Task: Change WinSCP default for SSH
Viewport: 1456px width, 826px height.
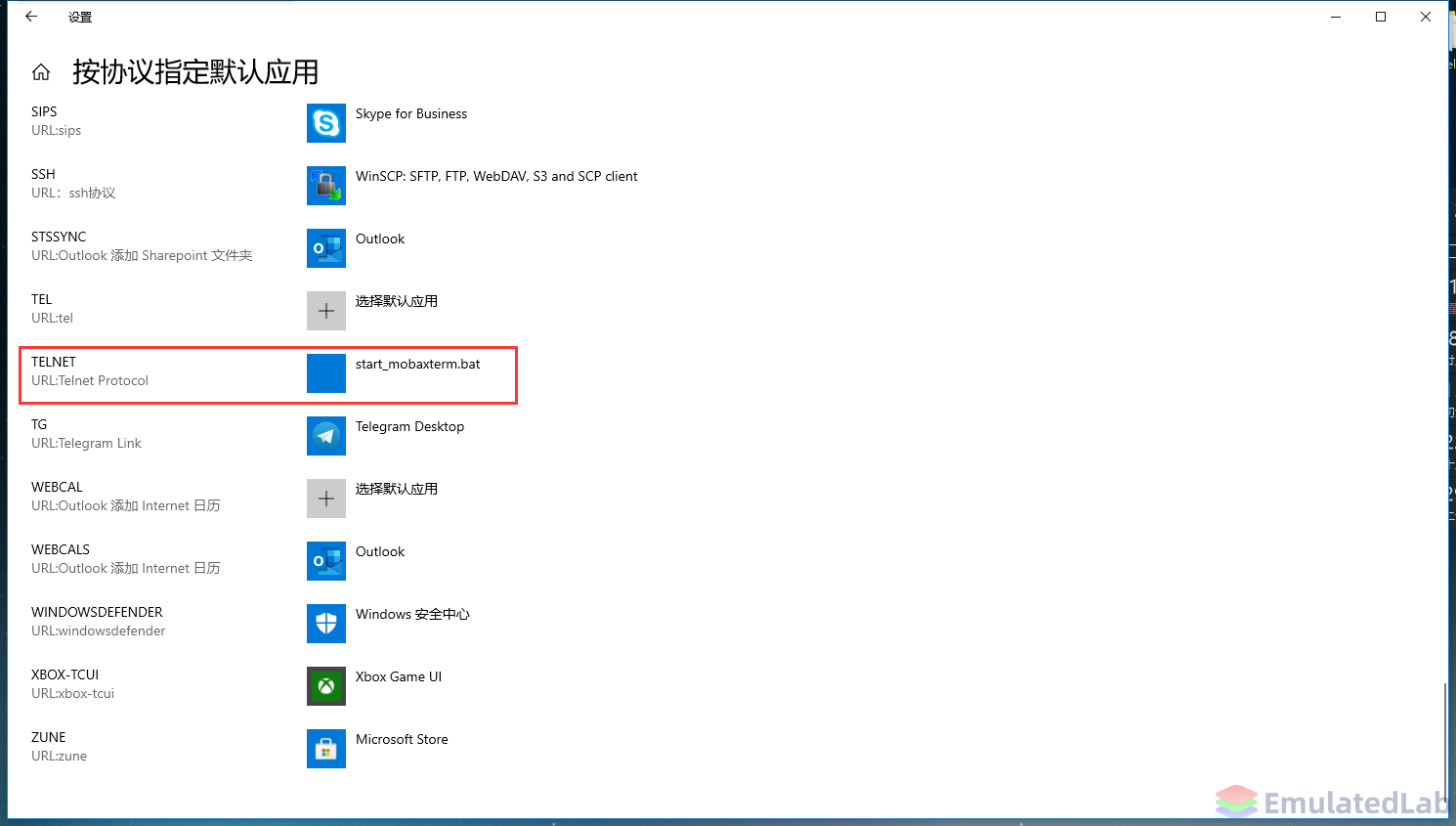Action: [496, 176]
